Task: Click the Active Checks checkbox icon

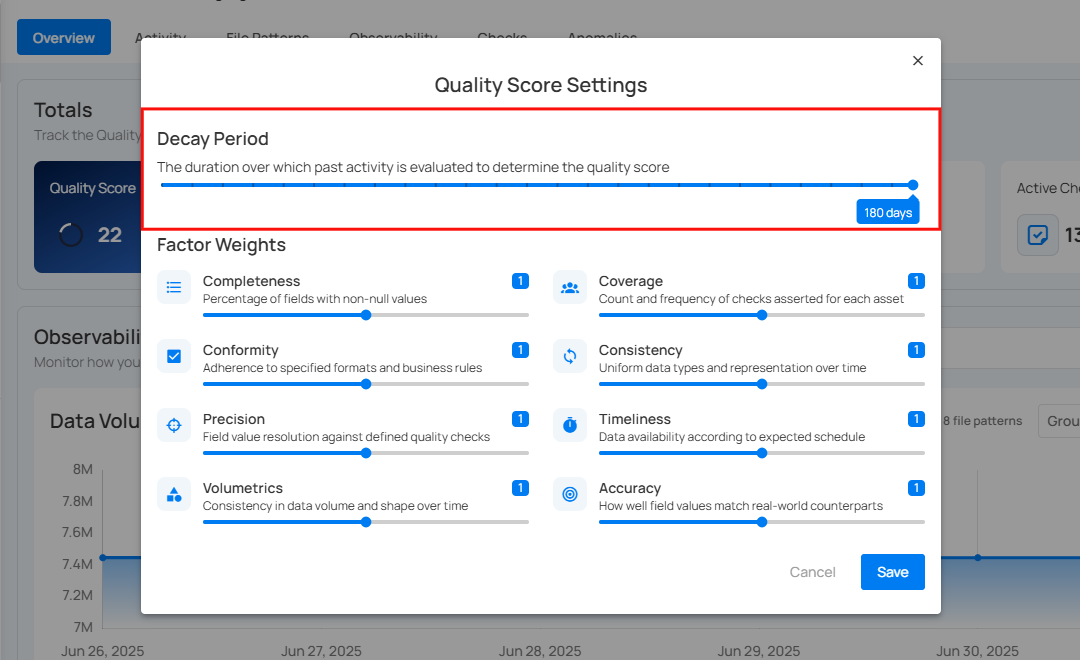Action: click(x=1038, y=236)
